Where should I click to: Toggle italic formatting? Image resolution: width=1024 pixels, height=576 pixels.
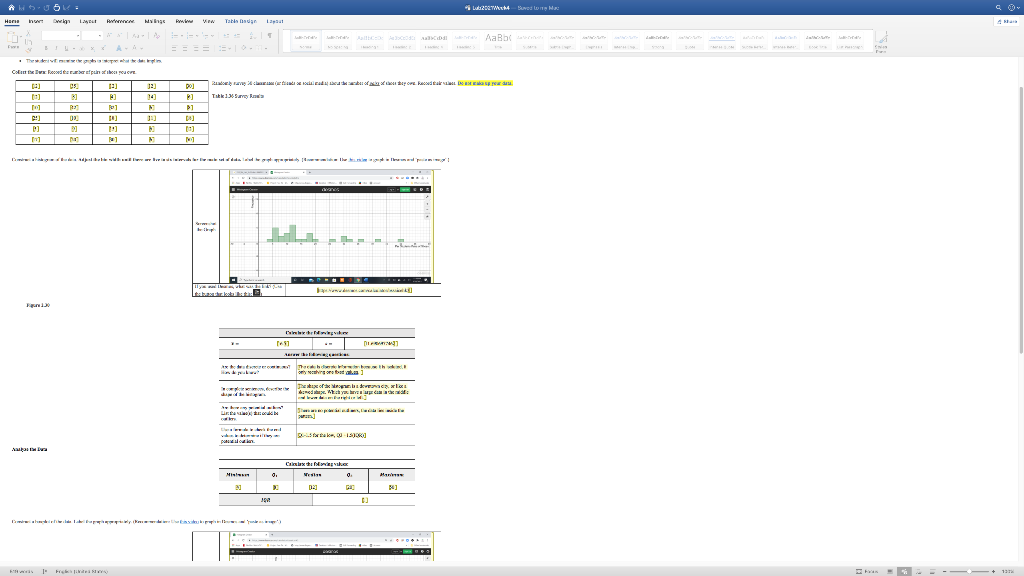56,48
